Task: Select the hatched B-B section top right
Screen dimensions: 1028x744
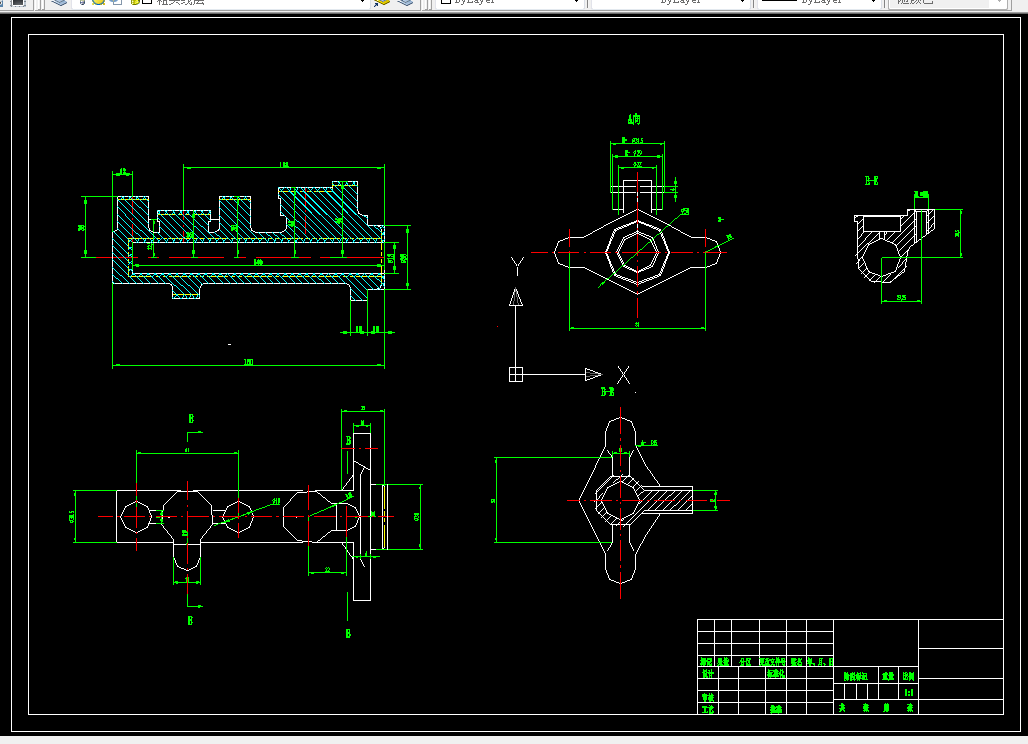Action: 895,246
